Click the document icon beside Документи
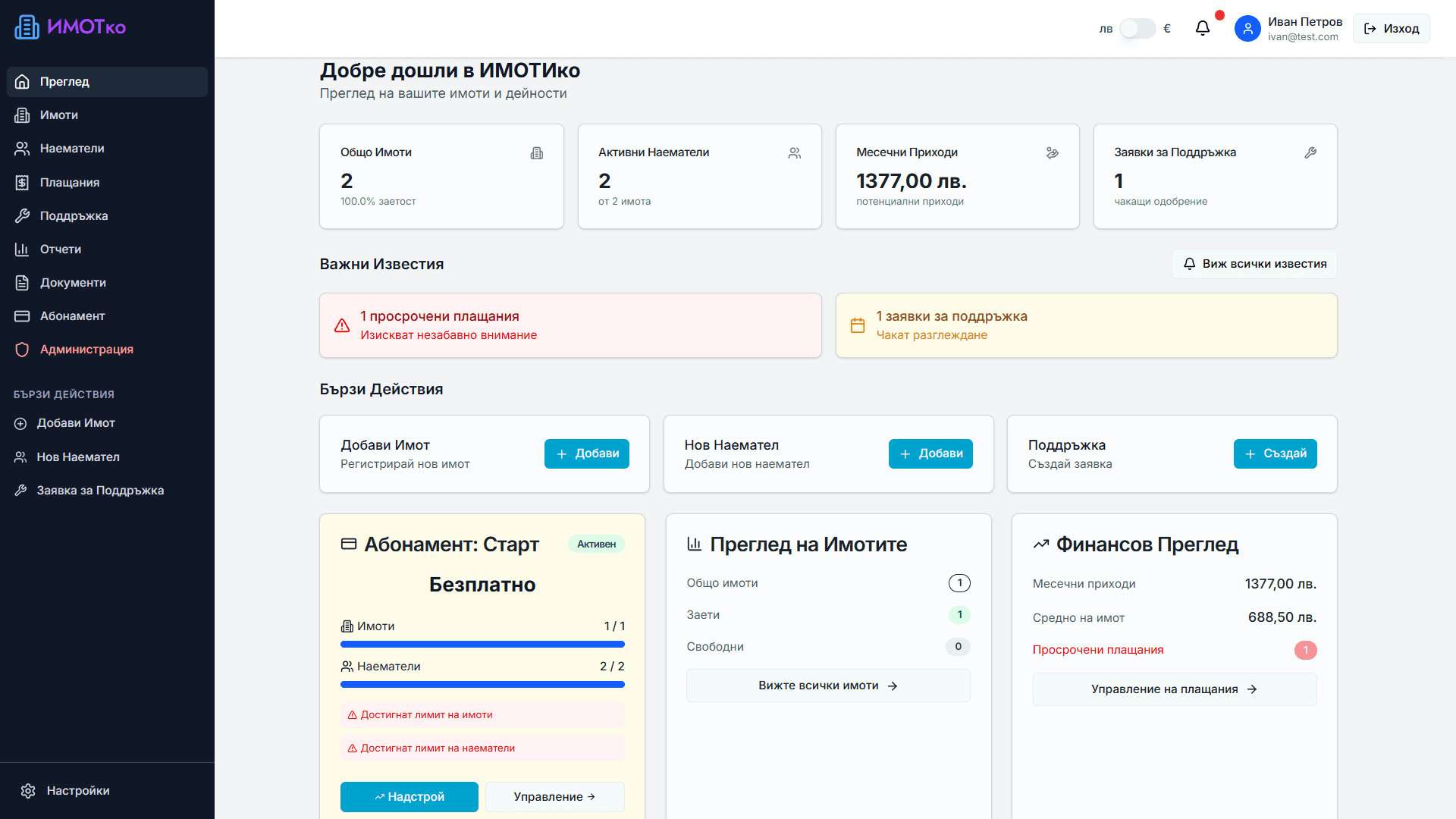Screen dimensions: 1456x819 [22, 283]
